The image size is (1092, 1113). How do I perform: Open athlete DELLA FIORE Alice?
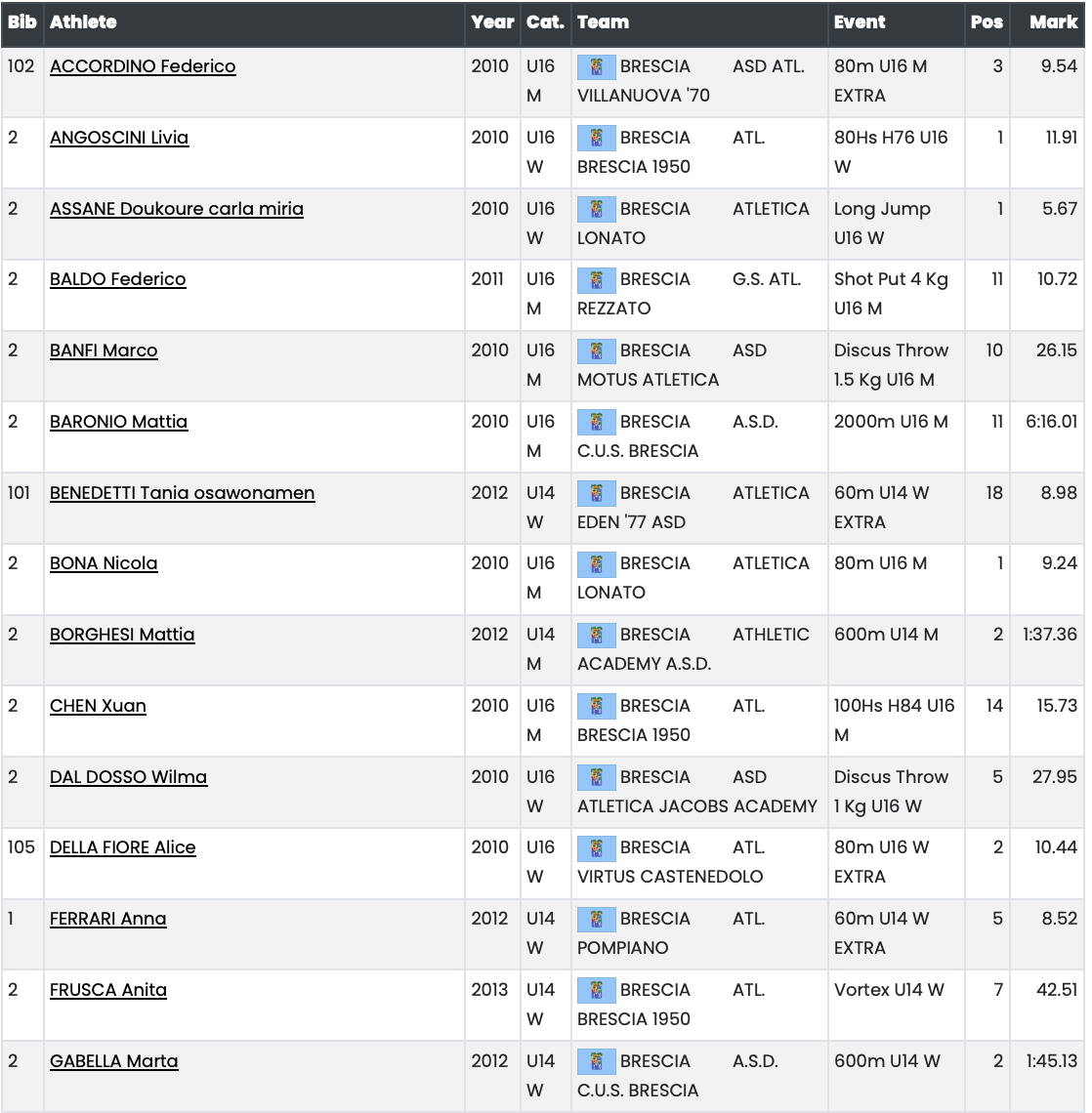pyautogui.click(x=123, y=846)
